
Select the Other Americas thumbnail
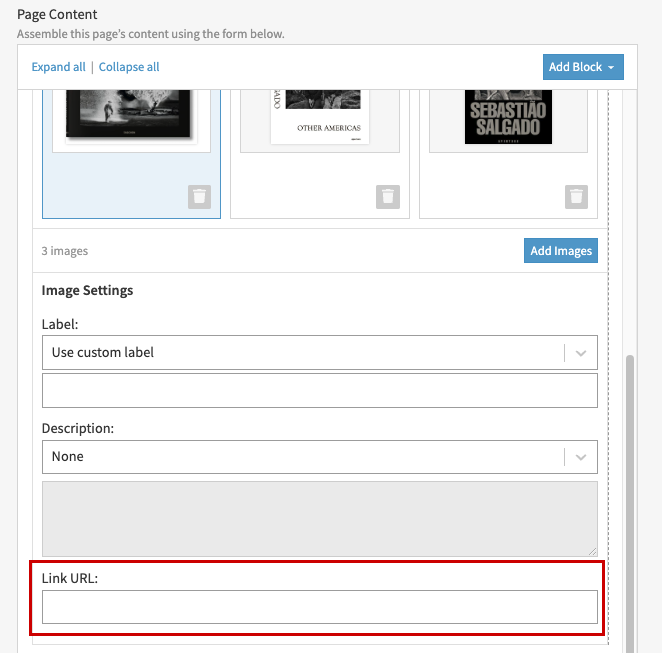point(320,120)
